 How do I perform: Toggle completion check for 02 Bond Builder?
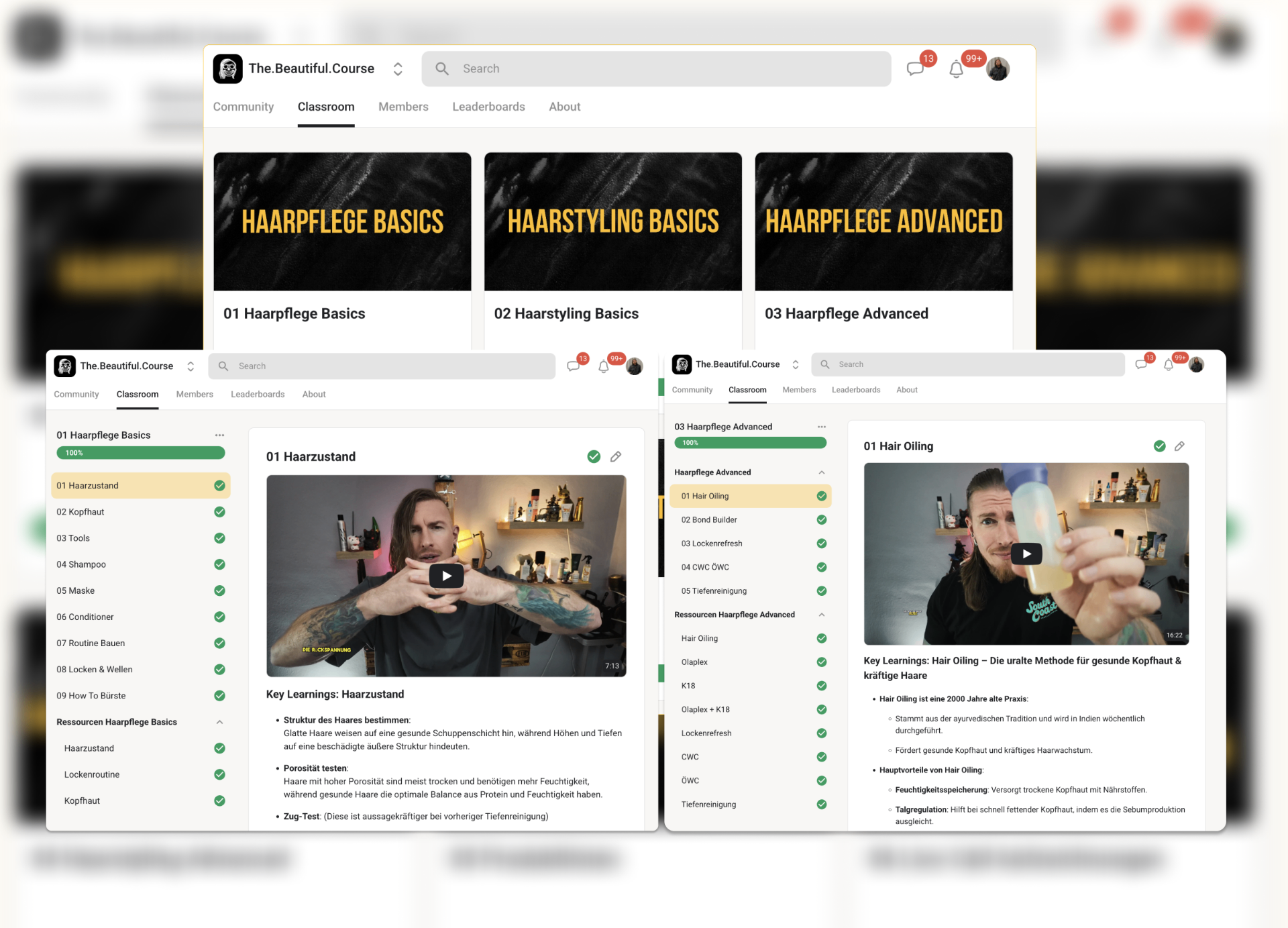coord(822,520)
